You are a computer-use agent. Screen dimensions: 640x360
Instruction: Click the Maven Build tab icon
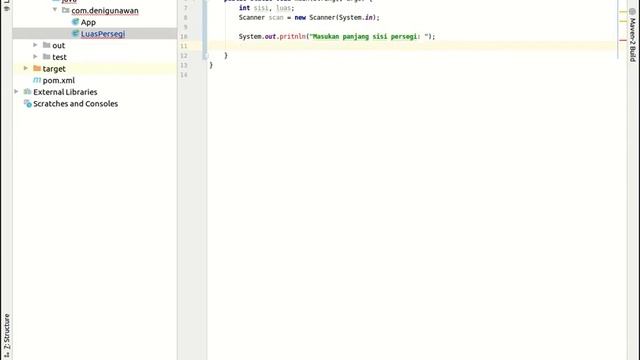632,11
